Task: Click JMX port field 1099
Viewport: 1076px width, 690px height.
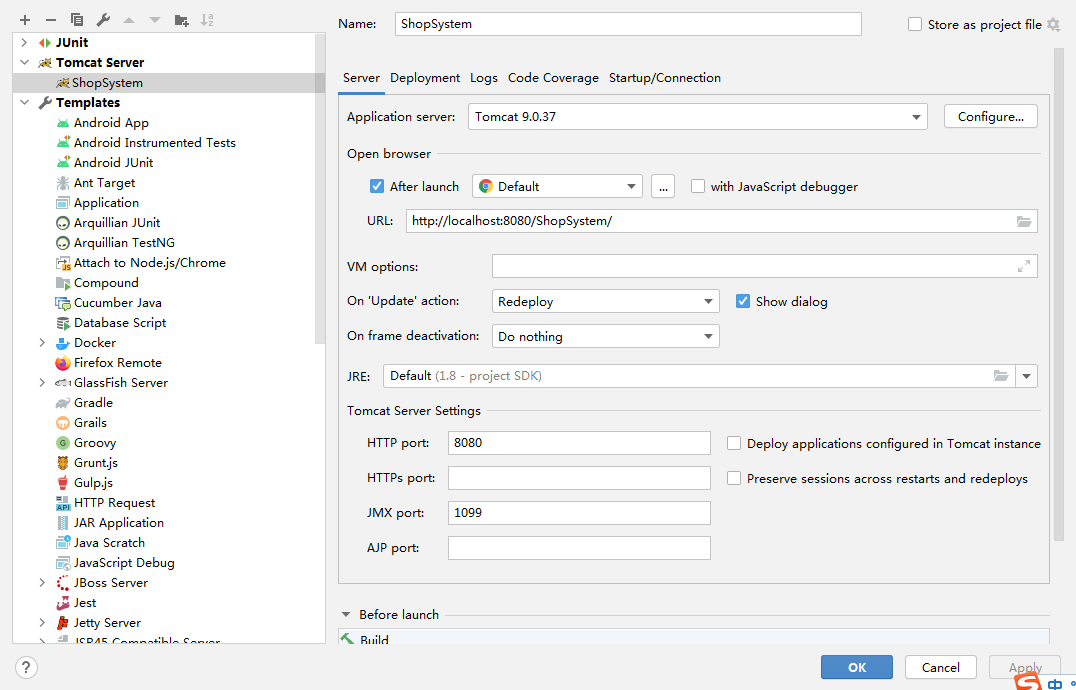Action: click(x=579, y=513)
